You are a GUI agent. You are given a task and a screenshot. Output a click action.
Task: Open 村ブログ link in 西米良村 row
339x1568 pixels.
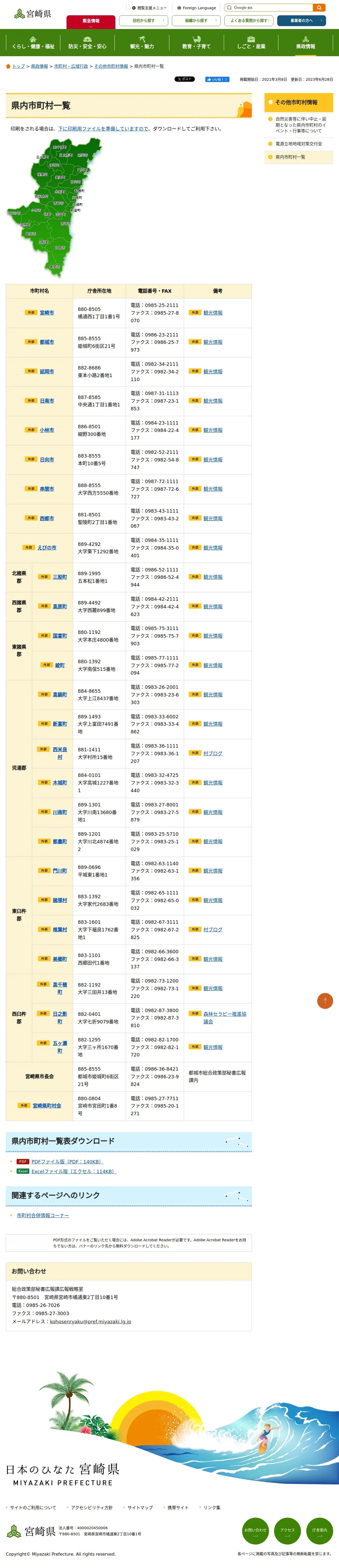coord(213,754)
